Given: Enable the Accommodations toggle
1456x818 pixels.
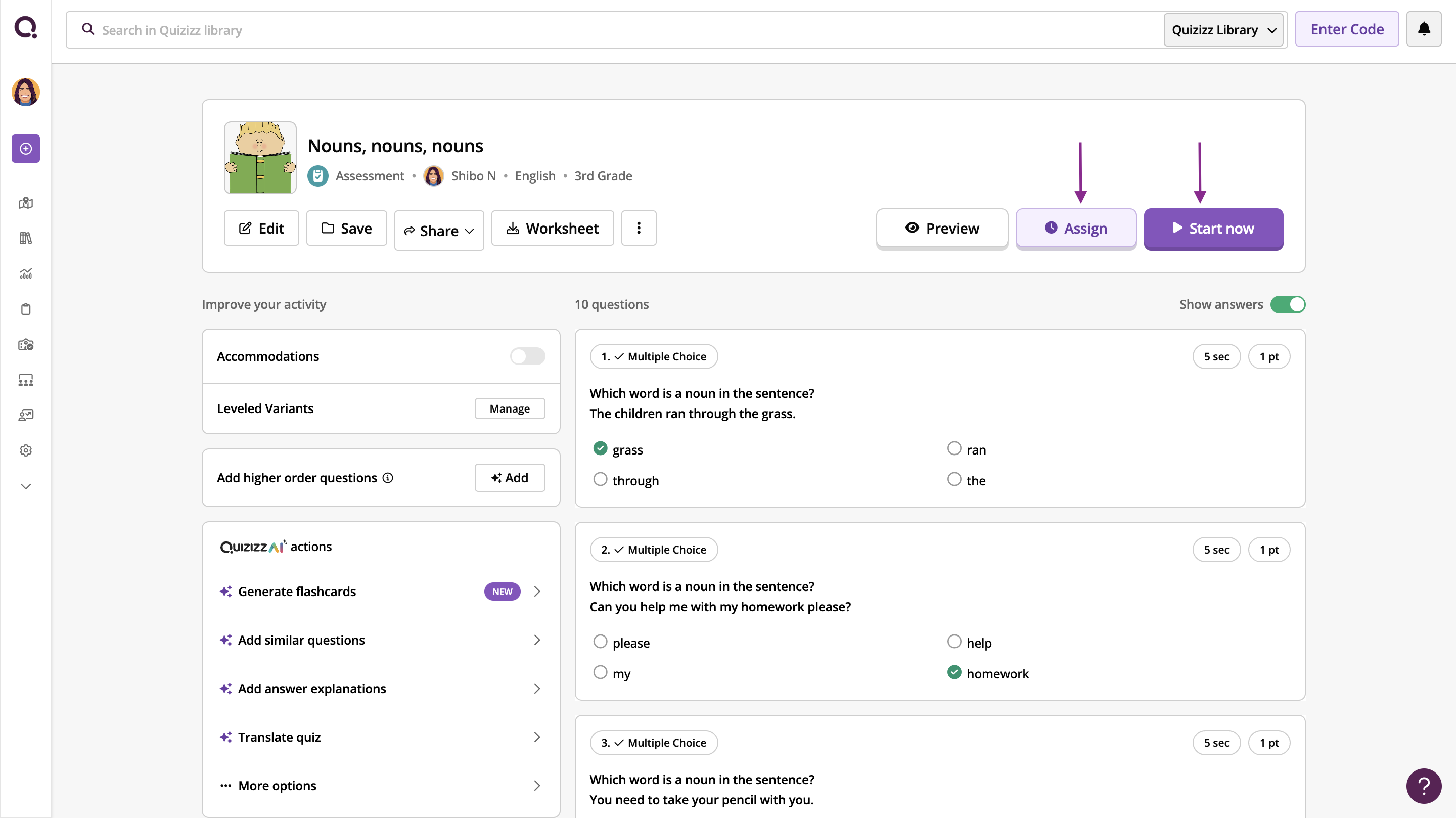Looking at the screenshot, I should click(x=527, y=356).
